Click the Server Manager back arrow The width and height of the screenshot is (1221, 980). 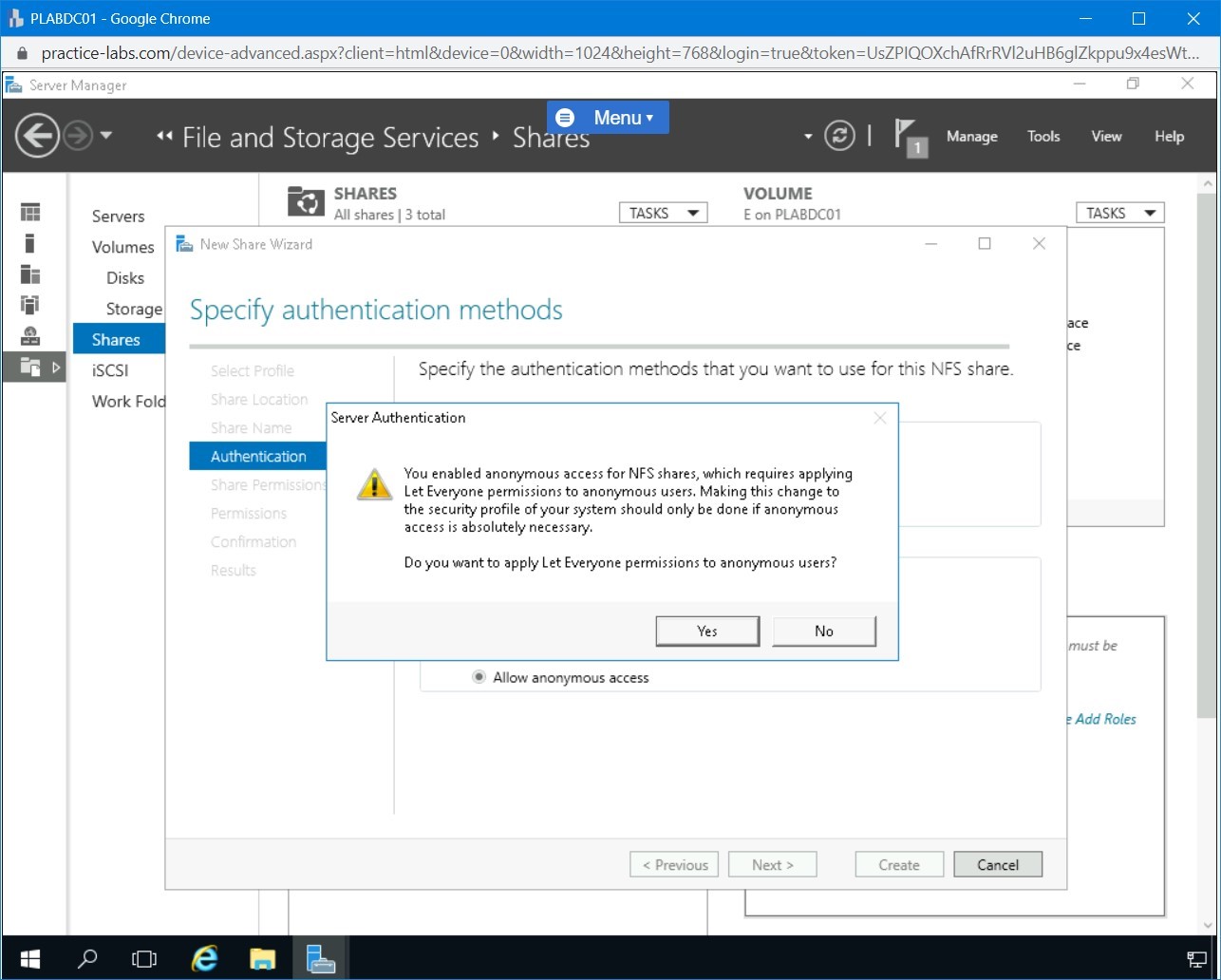coord(37,137)
